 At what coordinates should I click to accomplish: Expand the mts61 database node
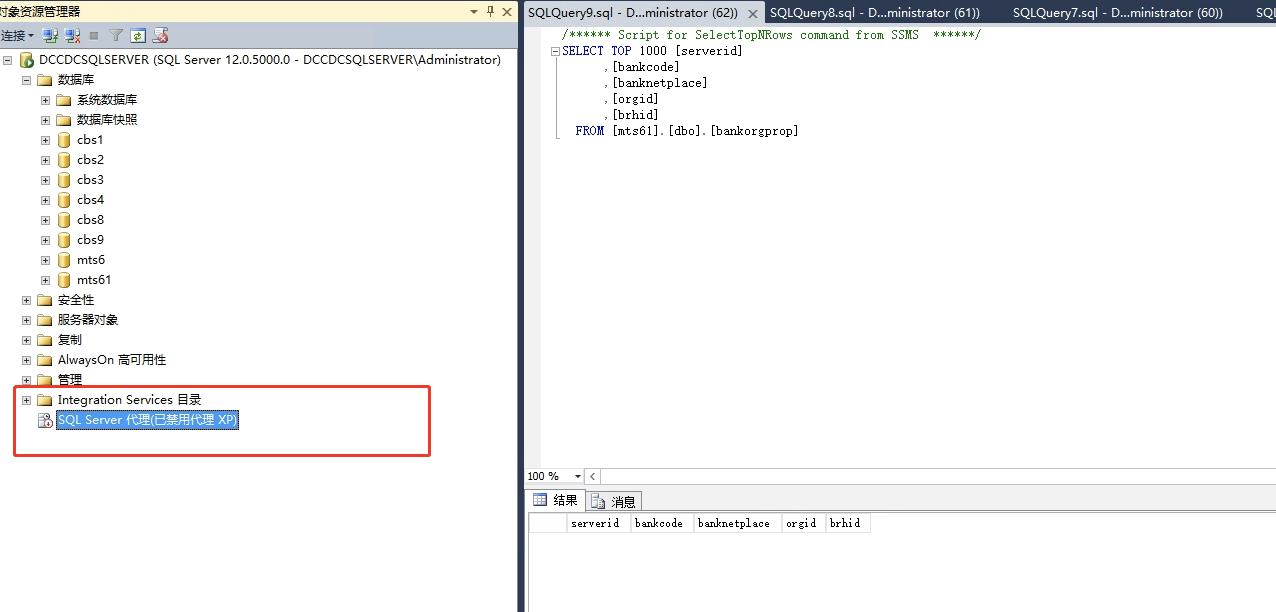(44, 279)
